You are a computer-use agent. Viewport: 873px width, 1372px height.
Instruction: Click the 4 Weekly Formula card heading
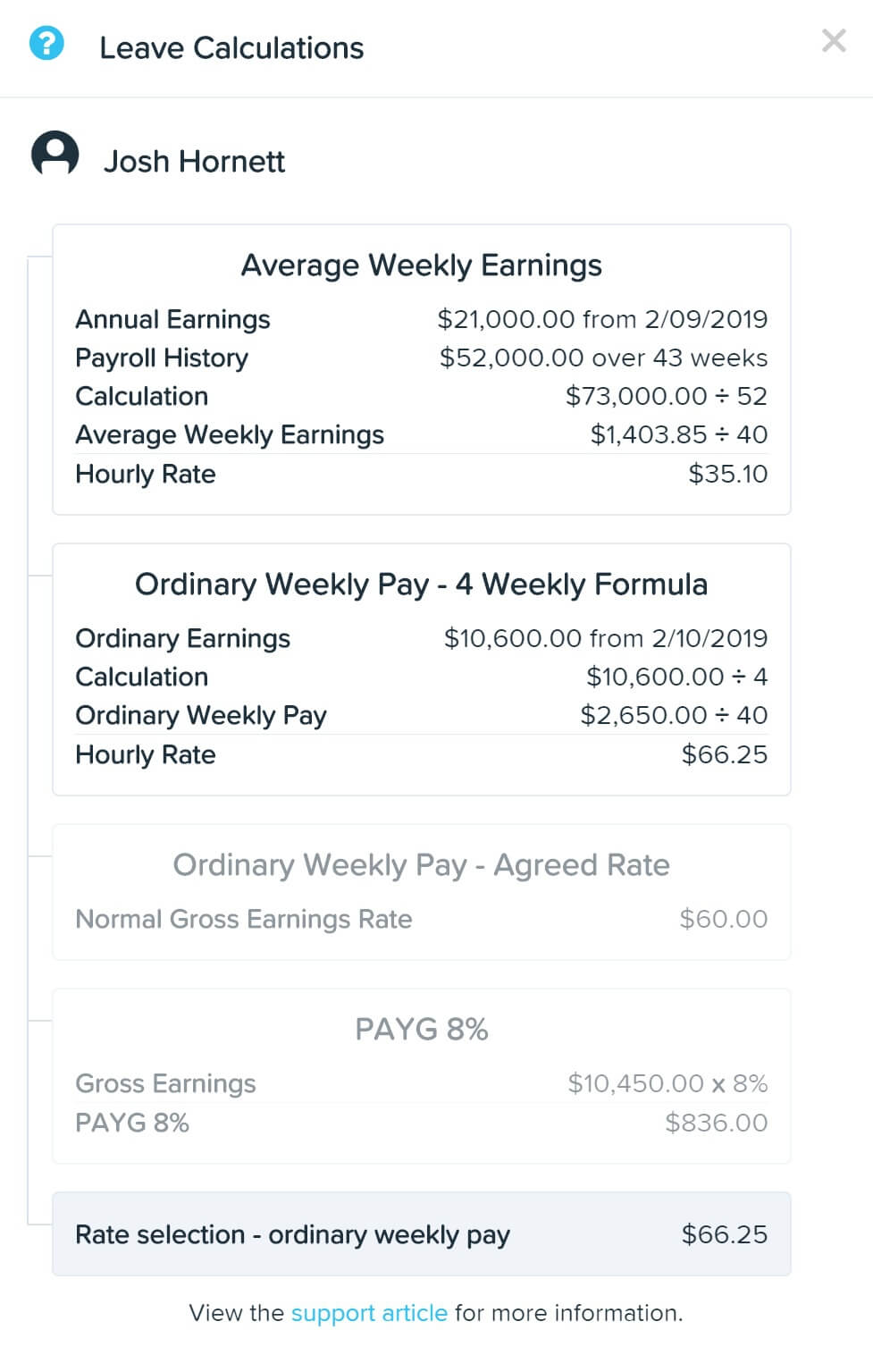tap(421, 585)
